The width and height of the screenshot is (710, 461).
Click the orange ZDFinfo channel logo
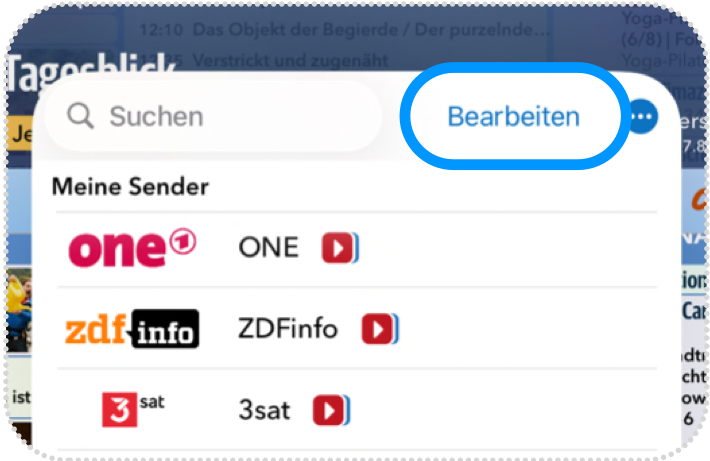click(132, 328)
